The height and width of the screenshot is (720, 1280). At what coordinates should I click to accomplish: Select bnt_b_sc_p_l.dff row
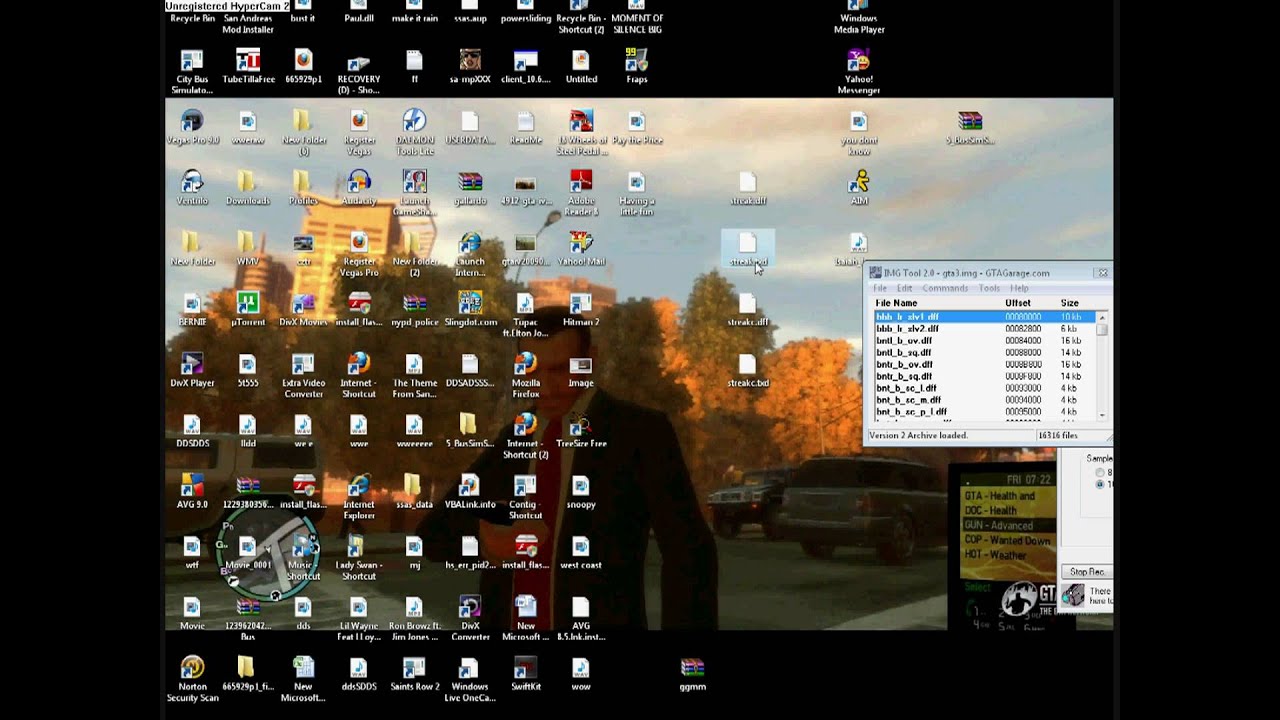point(984,412)
